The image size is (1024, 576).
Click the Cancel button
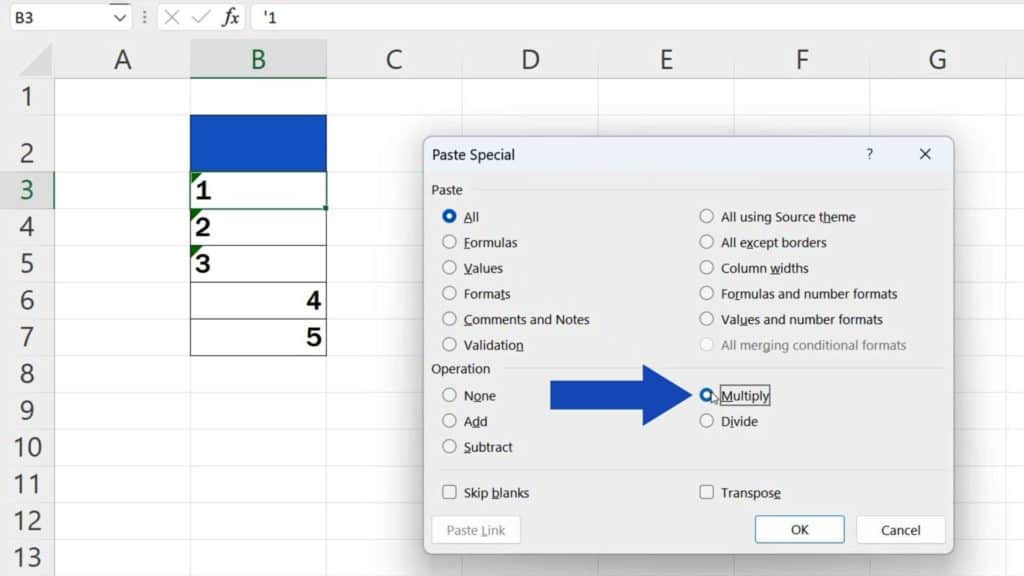coord(901,530)
